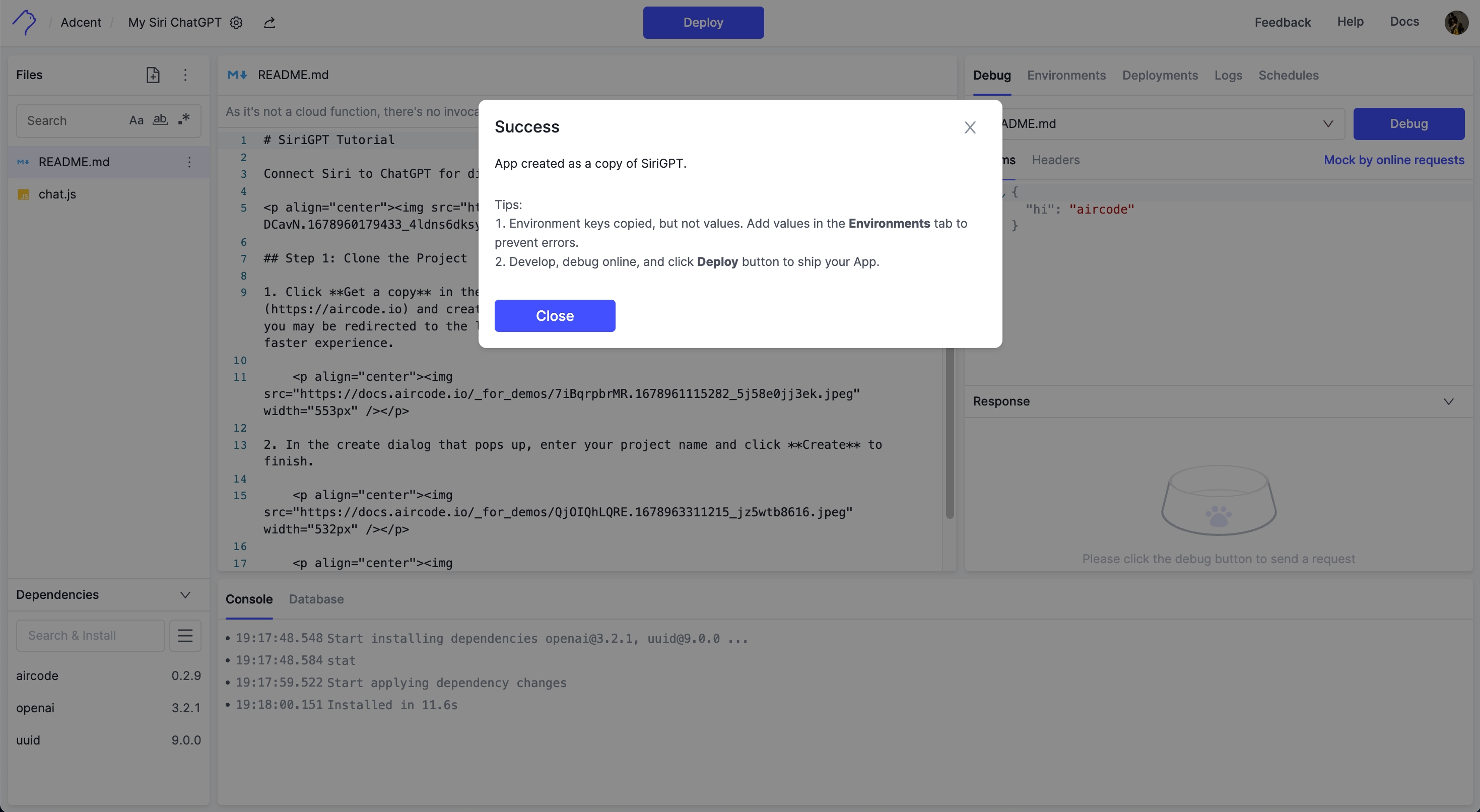
Task: Select the Console tab
Action: (x=249, y=599)
